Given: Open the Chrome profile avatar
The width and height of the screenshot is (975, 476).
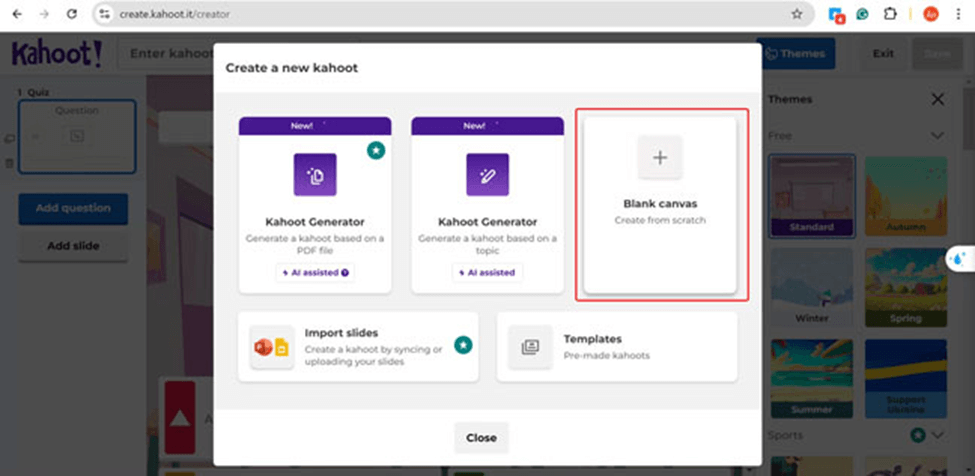Looking at the screenshot, I should coord(931,14).
